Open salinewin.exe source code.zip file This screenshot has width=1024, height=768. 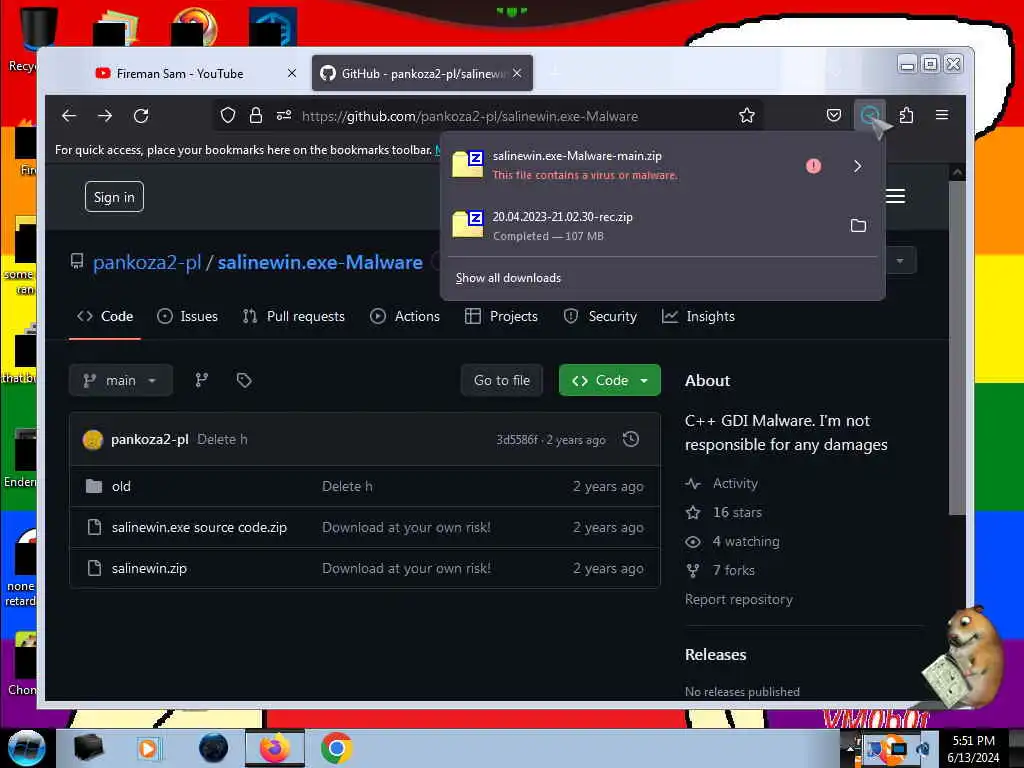199,528
